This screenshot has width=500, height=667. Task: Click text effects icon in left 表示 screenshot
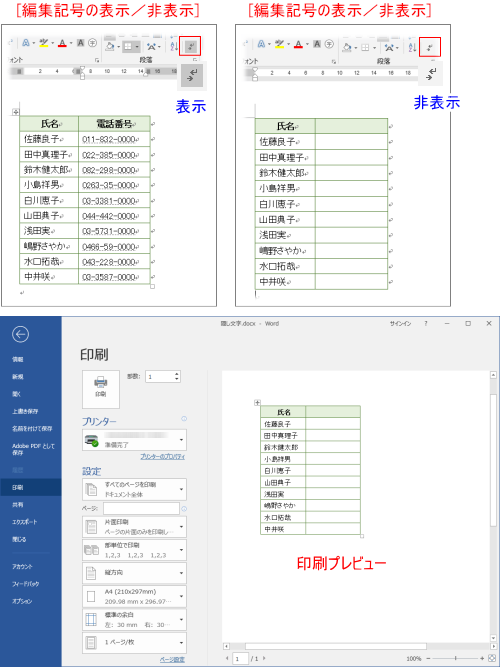25,43
